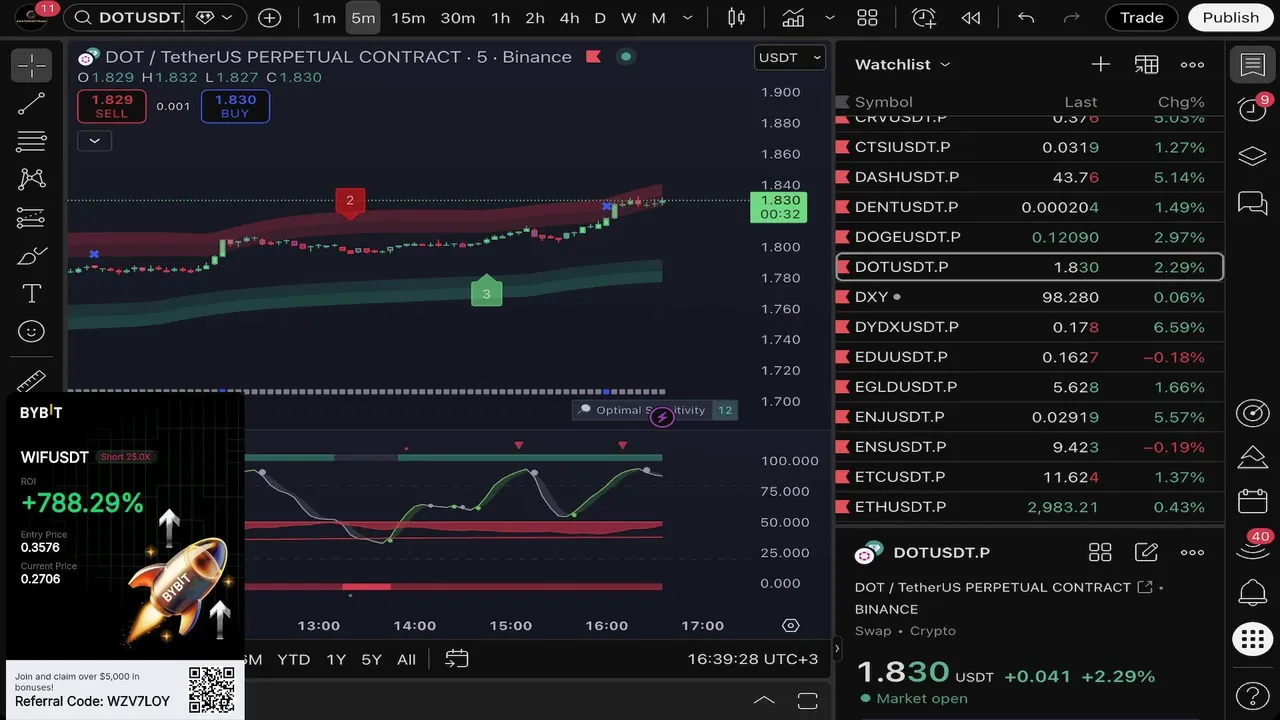Click the 16:39:28 UTC+3 timezone clock

tap(753, 660)
